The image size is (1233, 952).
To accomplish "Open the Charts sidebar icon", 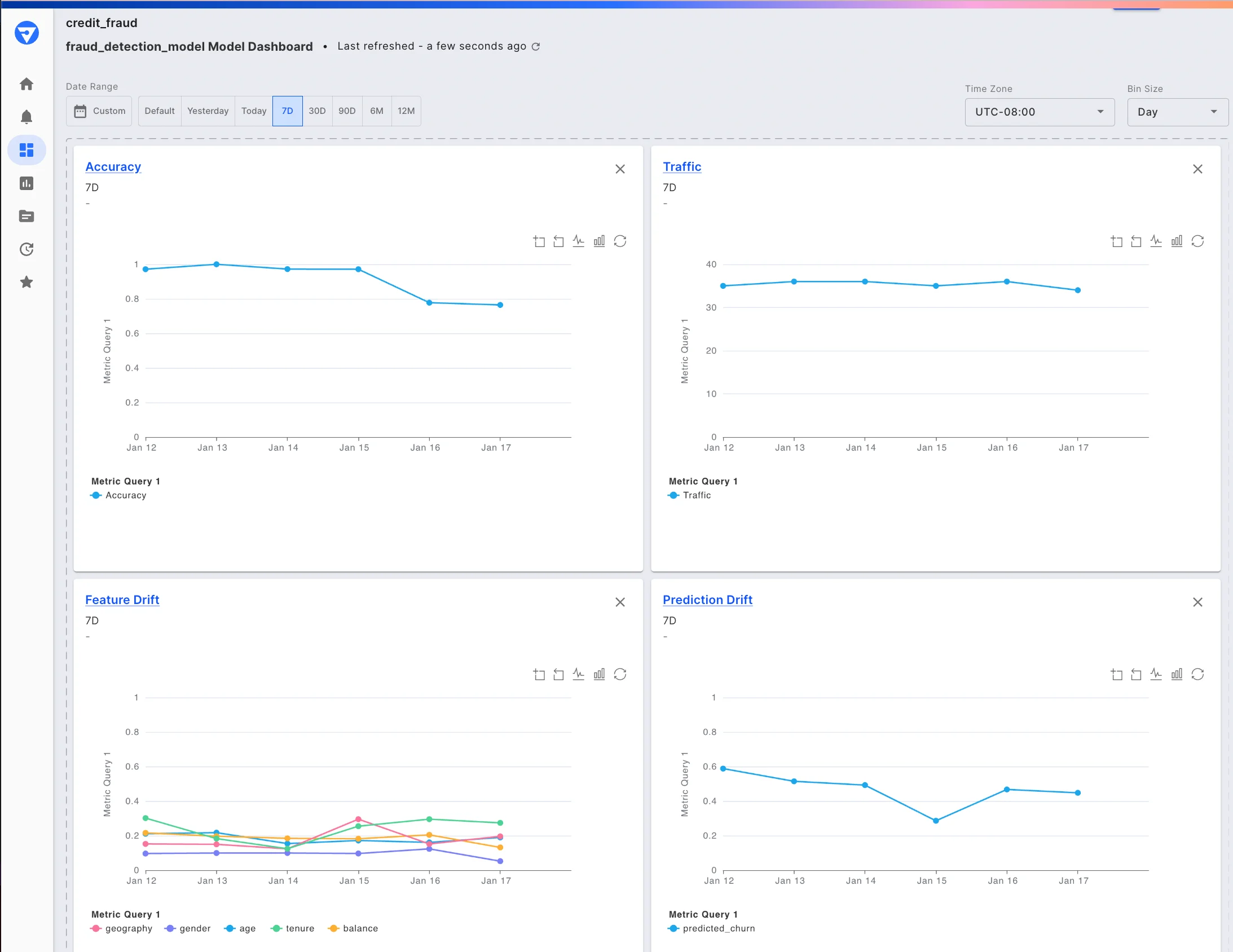I will [27, 183].
